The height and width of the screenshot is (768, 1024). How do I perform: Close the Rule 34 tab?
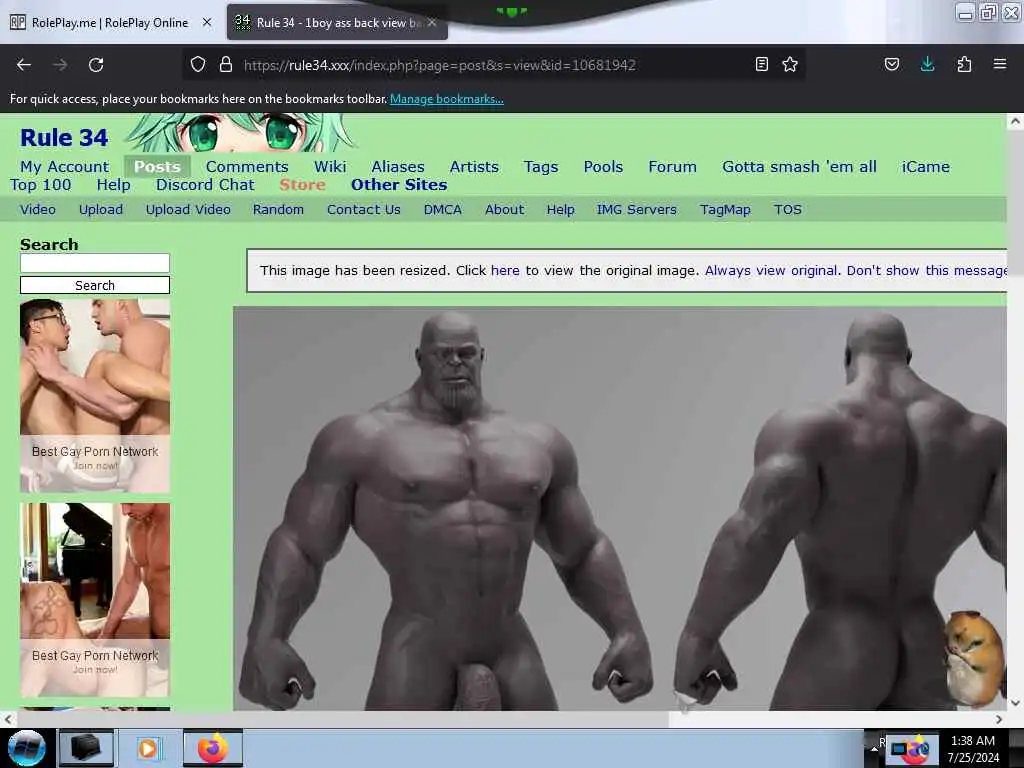(x=432, y=22)
